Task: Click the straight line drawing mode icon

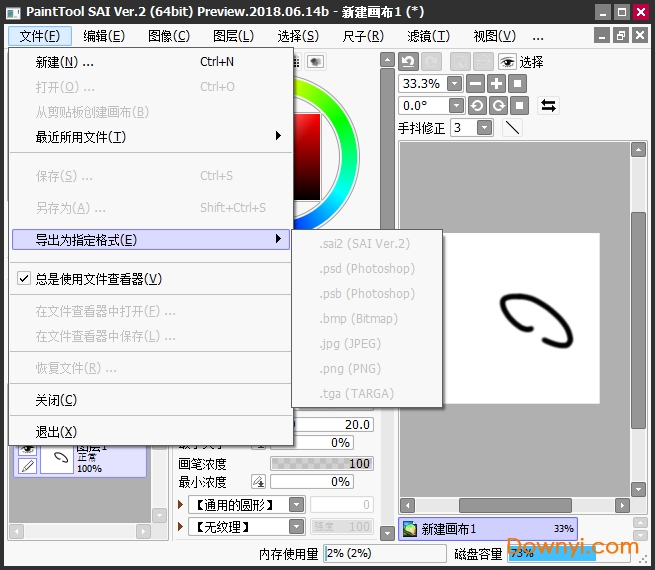Action: [x=512, y=128]
